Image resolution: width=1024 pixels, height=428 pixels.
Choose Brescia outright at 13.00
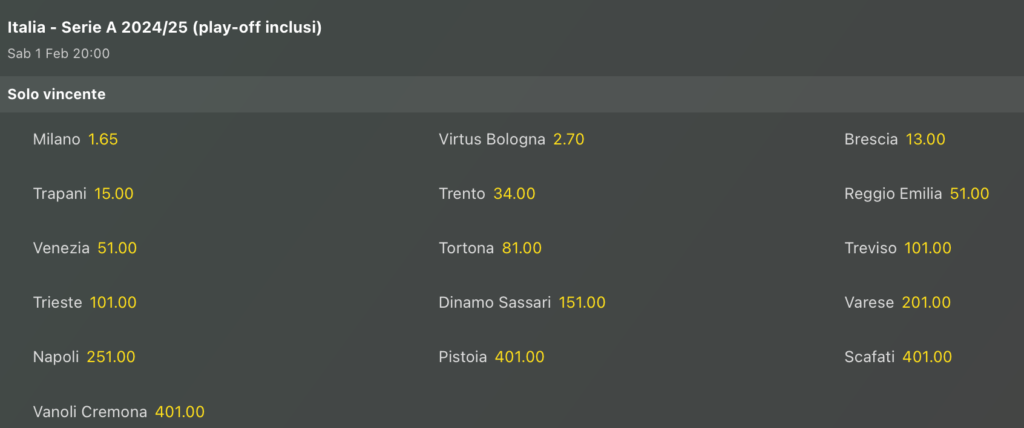point(925,140)
